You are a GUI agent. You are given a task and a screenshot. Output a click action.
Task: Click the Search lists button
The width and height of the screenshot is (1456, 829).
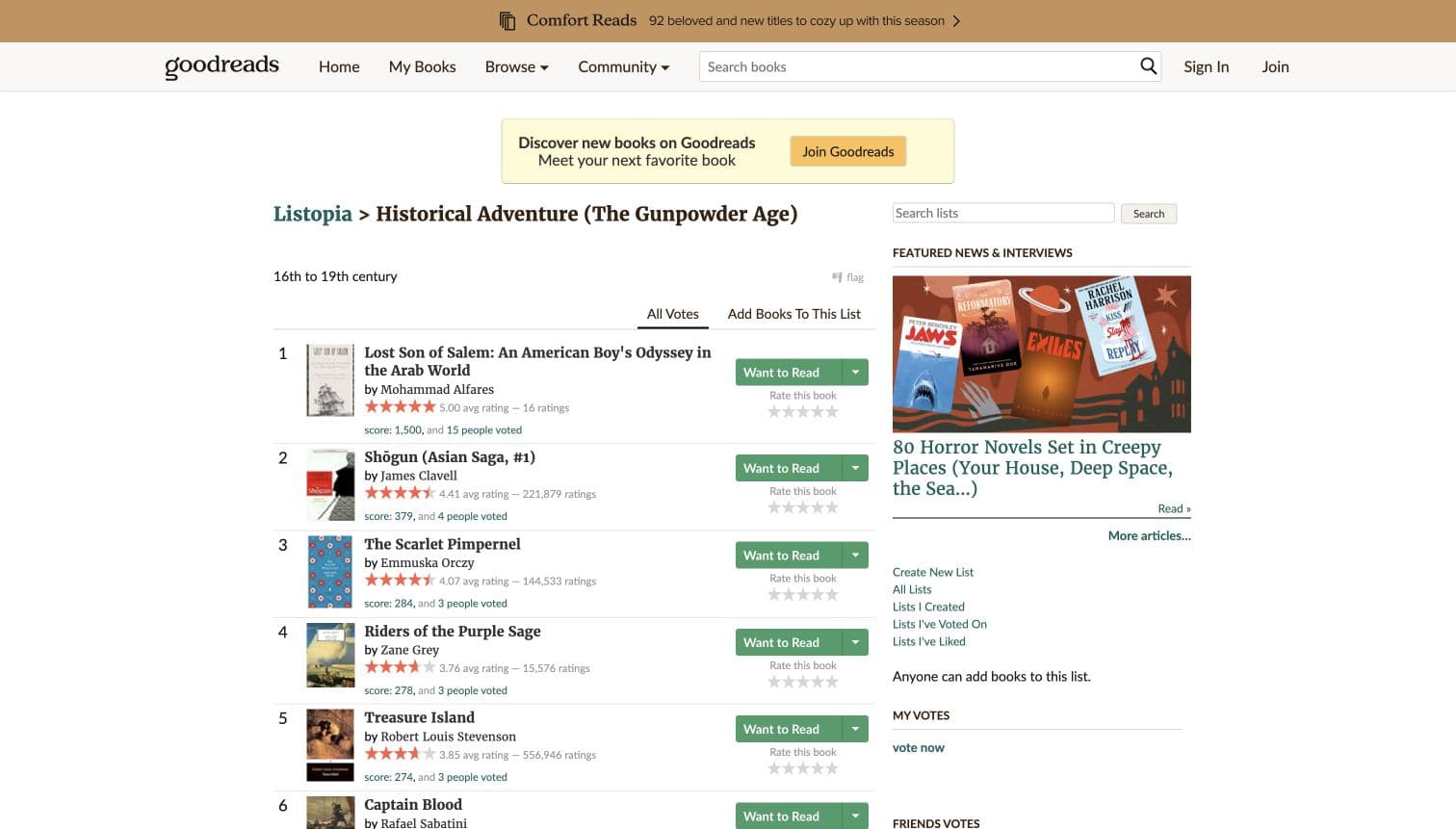(x=1149, y=214)
